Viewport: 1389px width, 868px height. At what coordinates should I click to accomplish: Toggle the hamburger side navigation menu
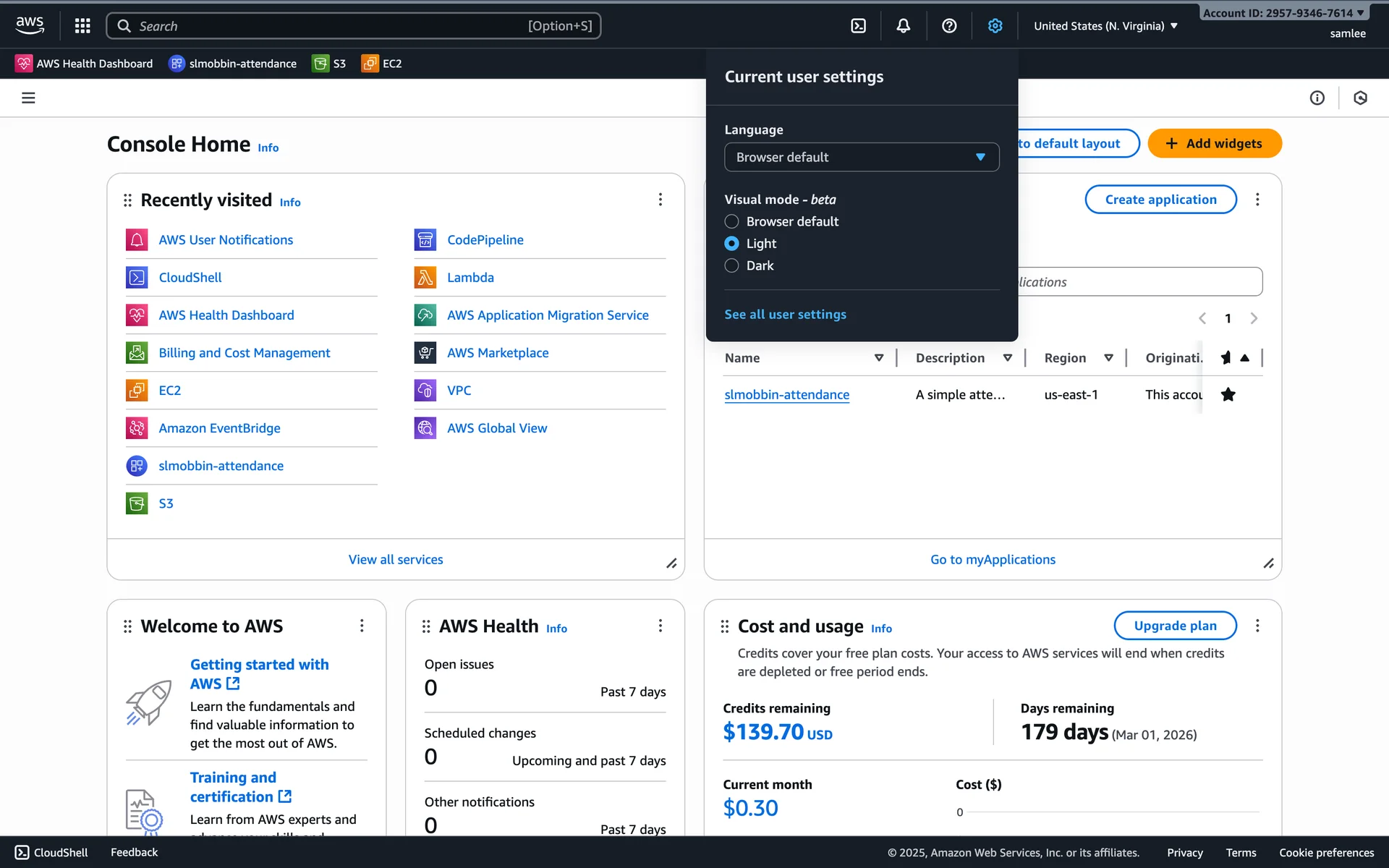point(28,98)
